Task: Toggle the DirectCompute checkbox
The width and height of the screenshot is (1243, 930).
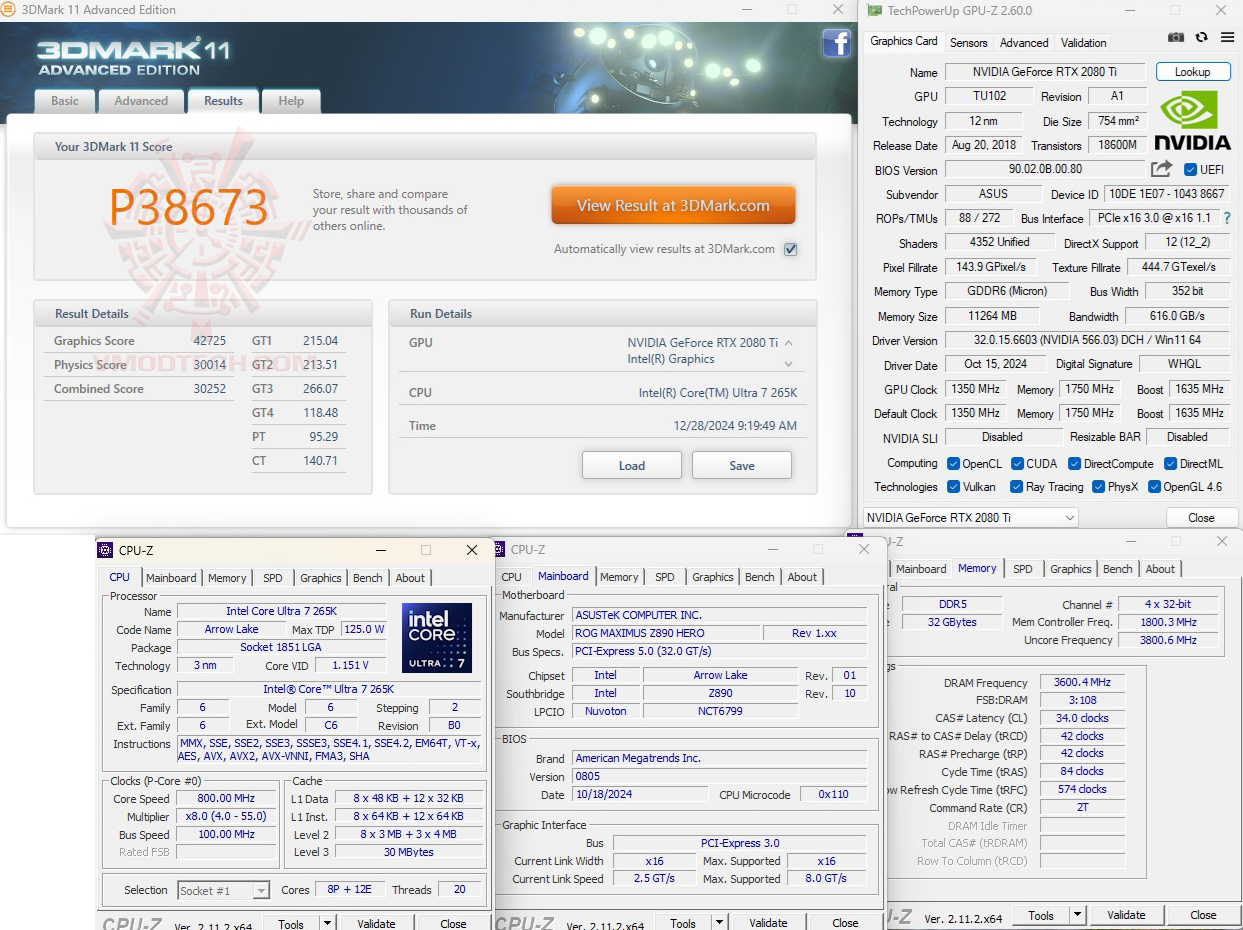Action: click(1075, 464)
